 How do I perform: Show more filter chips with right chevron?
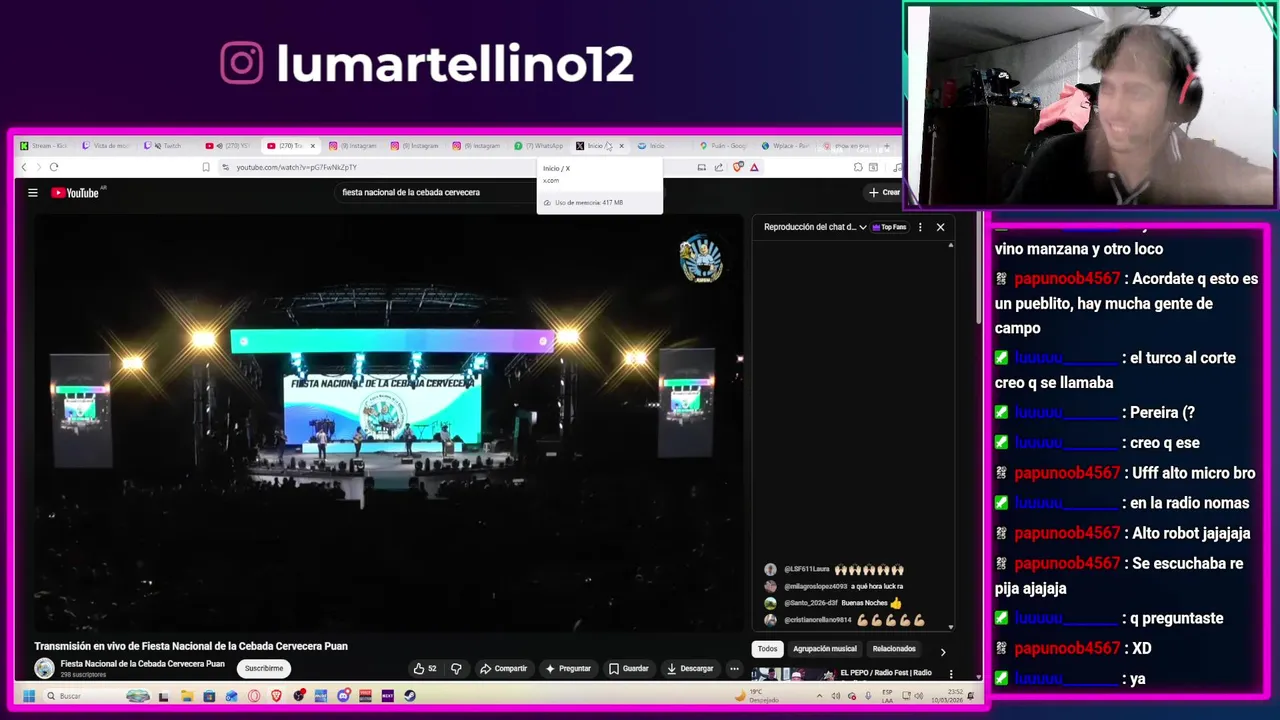click(x=942, y=651)
